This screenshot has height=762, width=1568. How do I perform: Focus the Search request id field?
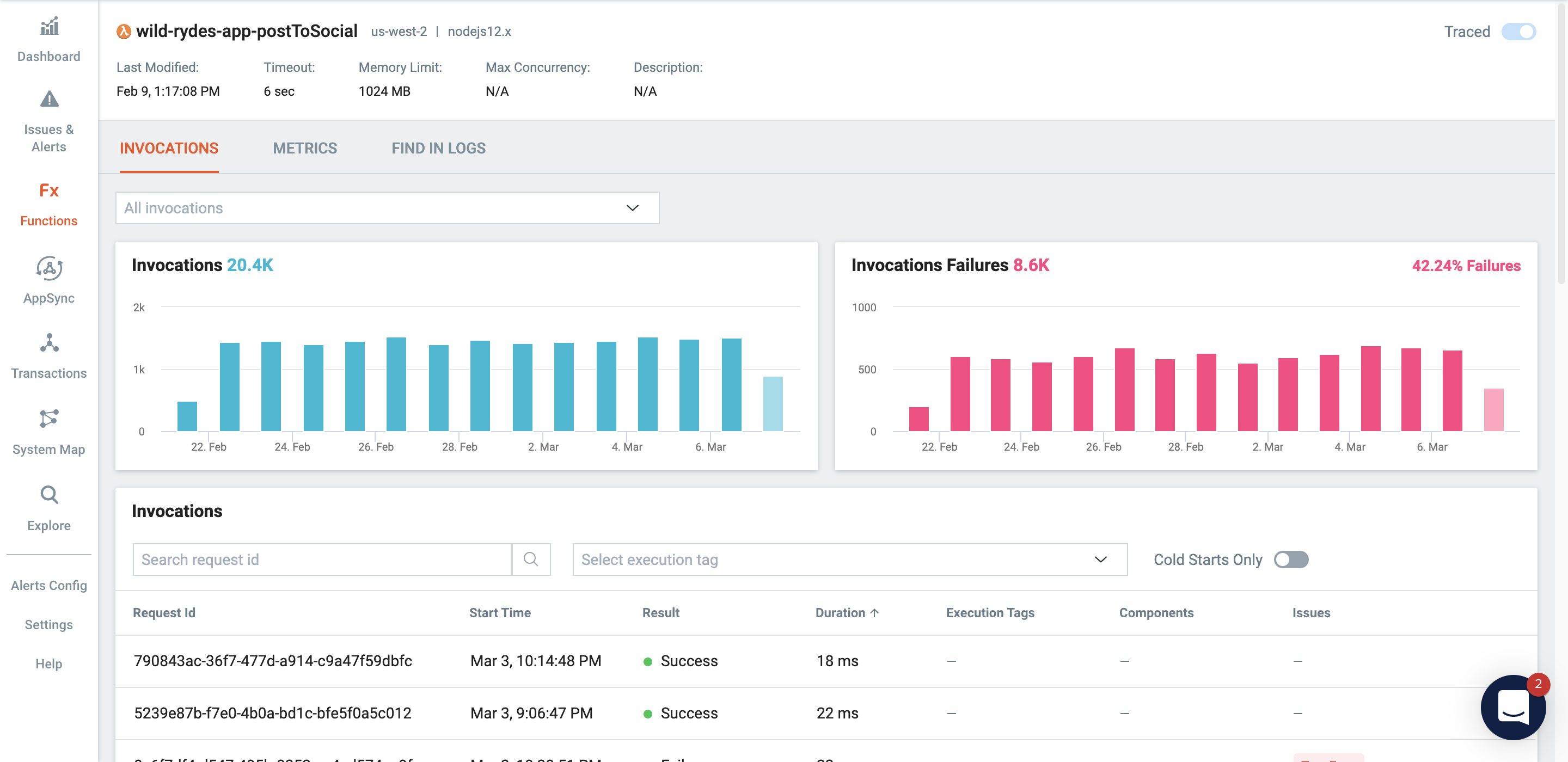[321, 560]
